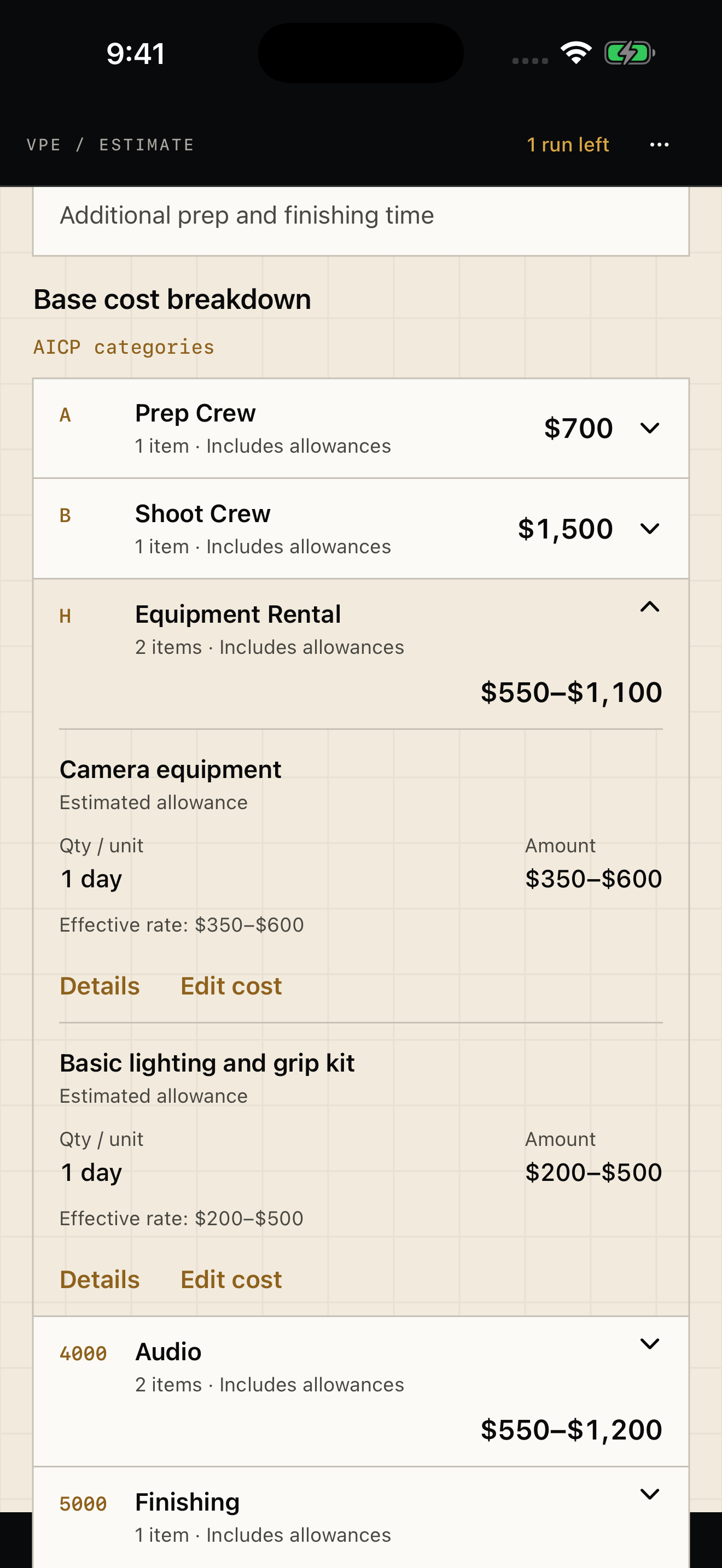Tap the 'Base cost breakdown' heading
This screenshot has width=722, height=1568.
(172, 299)
